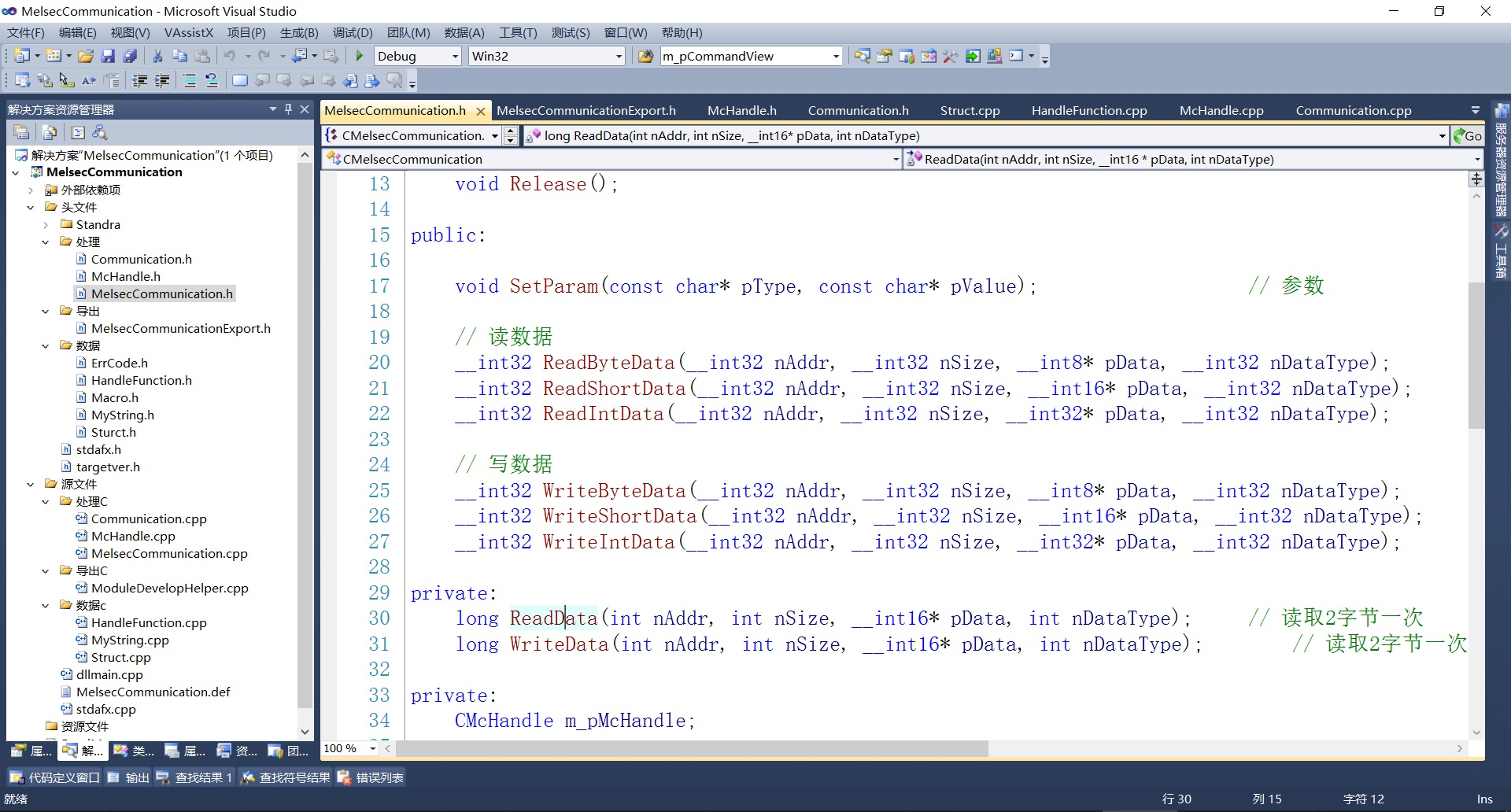The width and height of the screenshot is (1511, 812).
Task: Switch to the HandleFunction.cpp tab
Action: [x=1089, y=110]
